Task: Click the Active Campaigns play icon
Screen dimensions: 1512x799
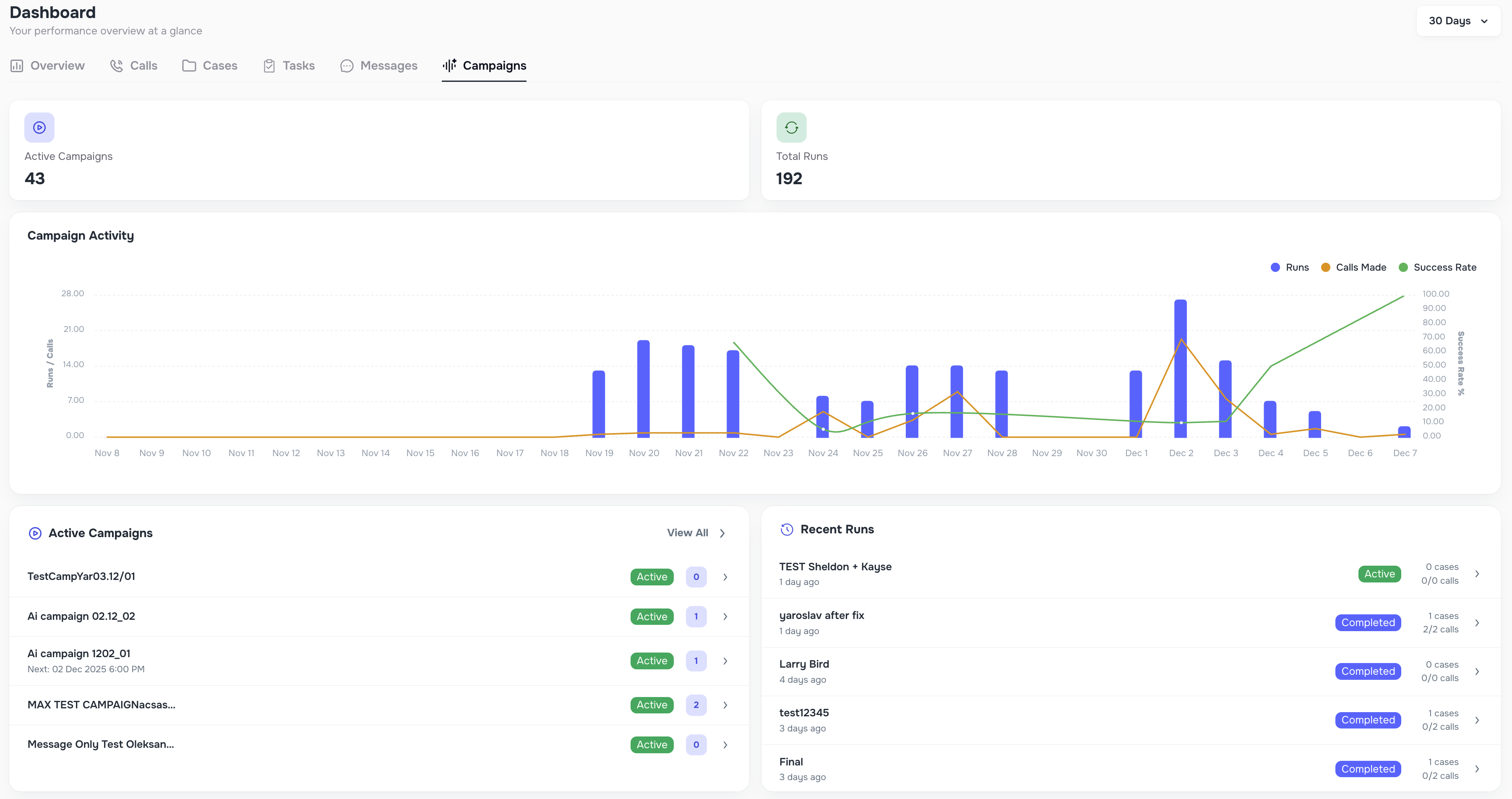Action: coord(39,127)
